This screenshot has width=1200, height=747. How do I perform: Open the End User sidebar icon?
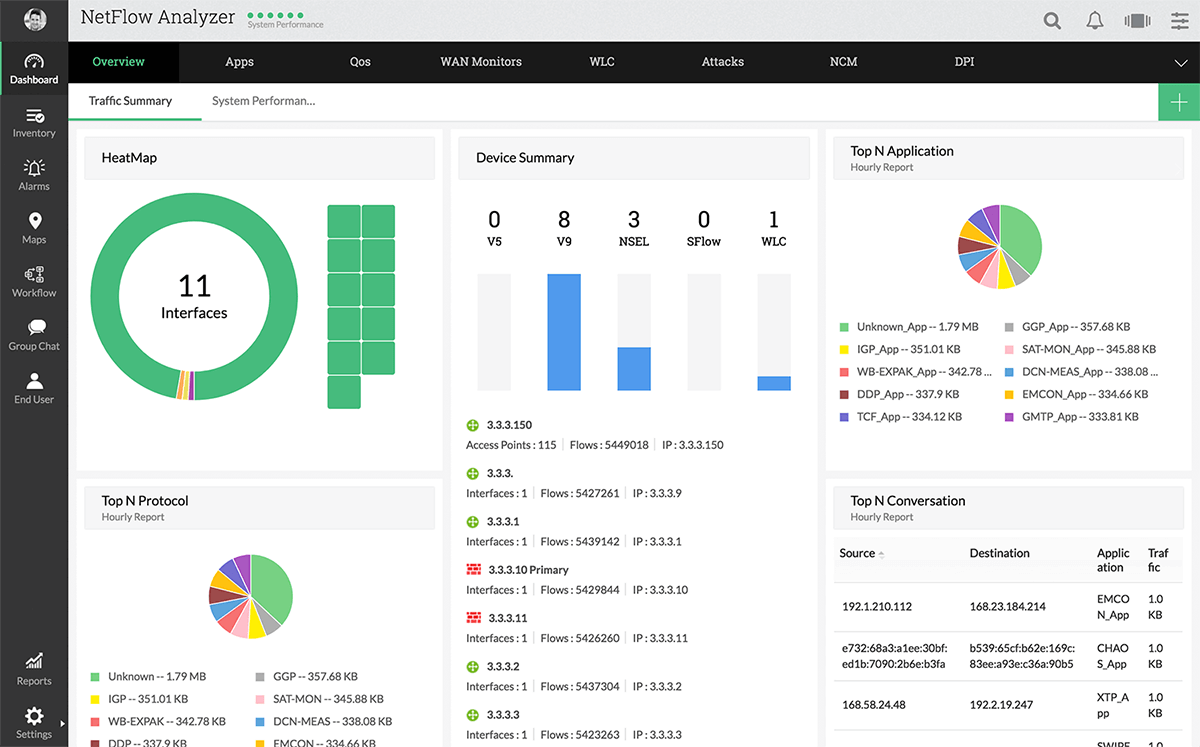click(x=34, y=388)
